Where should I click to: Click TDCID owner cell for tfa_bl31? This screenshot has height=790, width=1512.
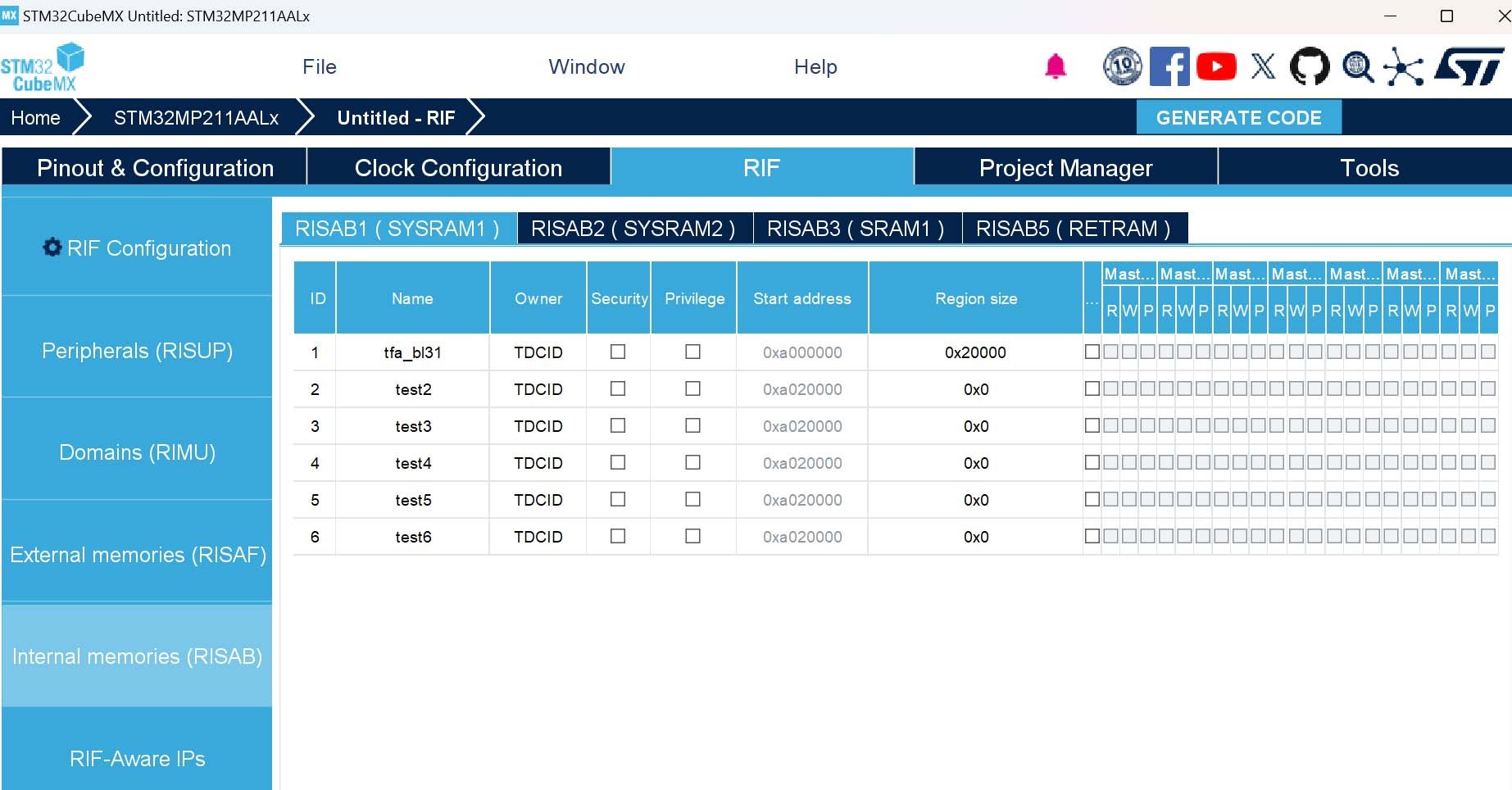click(538, 352)
